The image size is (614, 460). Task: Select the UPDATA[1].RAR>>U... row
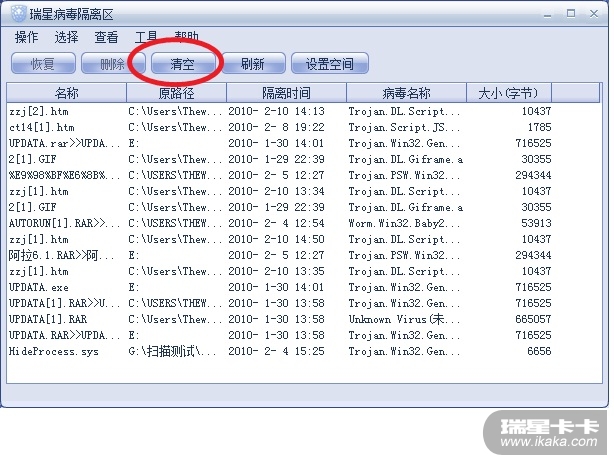pos(280,303)
